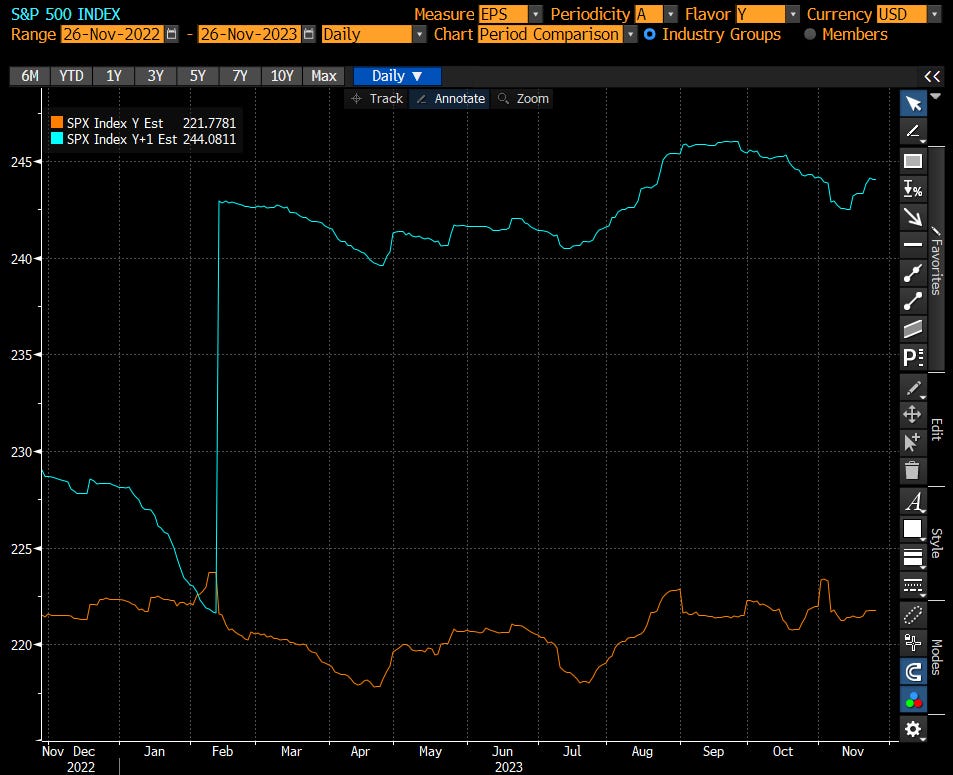Toggle the dotted lasso selection mode
The width and height of the screenshot is (953, 775).
(x=913, y=615)
